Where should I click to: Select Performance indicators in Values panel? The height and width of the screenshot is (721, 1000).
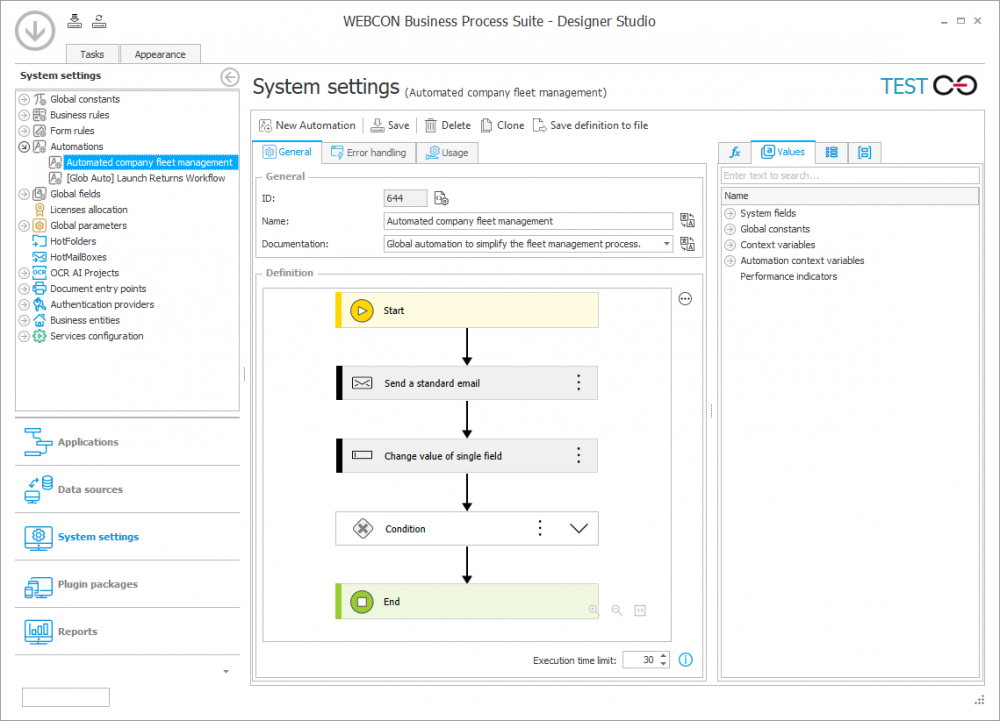788,276
